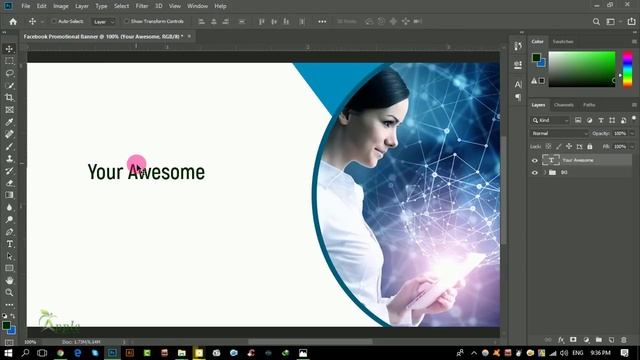The height and width of the screenshot is (360, 640).
Task: Open the Paragraph panel icon
Action: [518, 97]
